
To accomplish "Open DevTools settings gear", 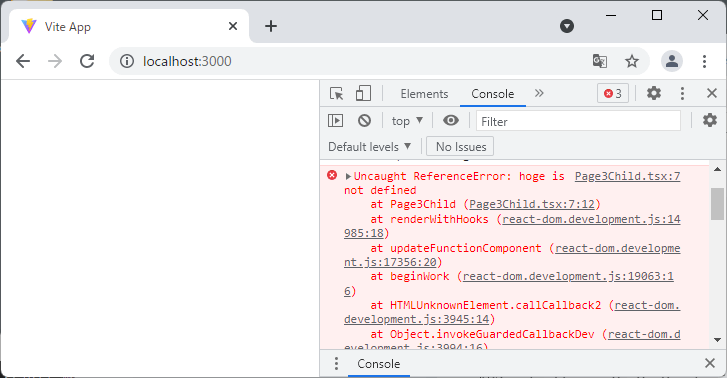I will [x=654, y=93].
